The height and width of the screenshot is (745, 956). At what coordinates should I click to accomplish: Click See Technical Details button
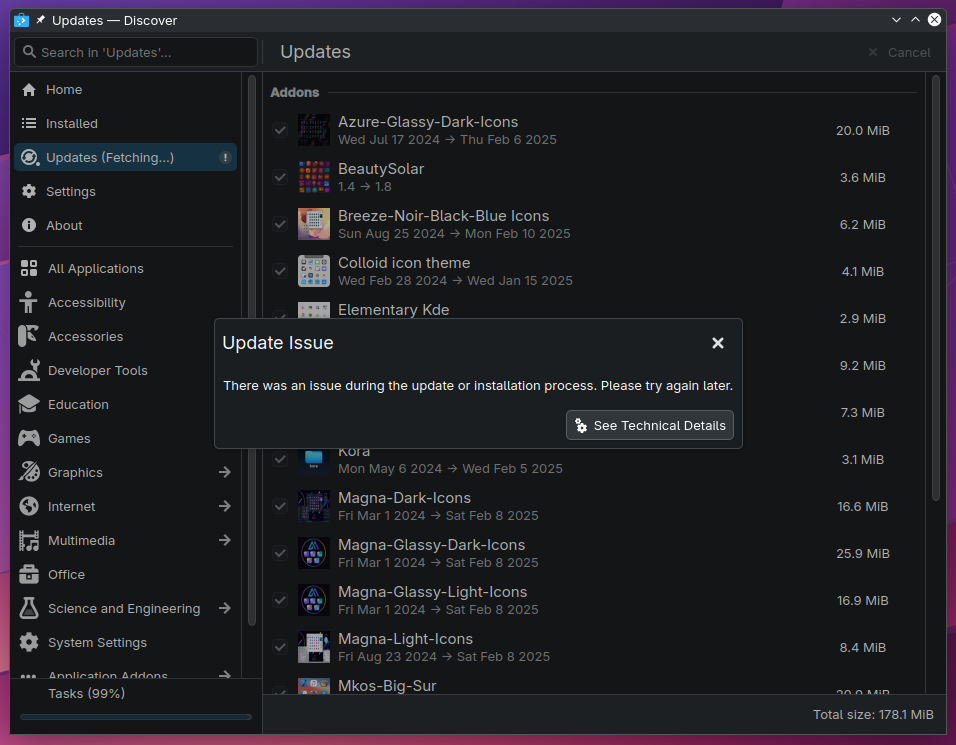pos(650,426)
